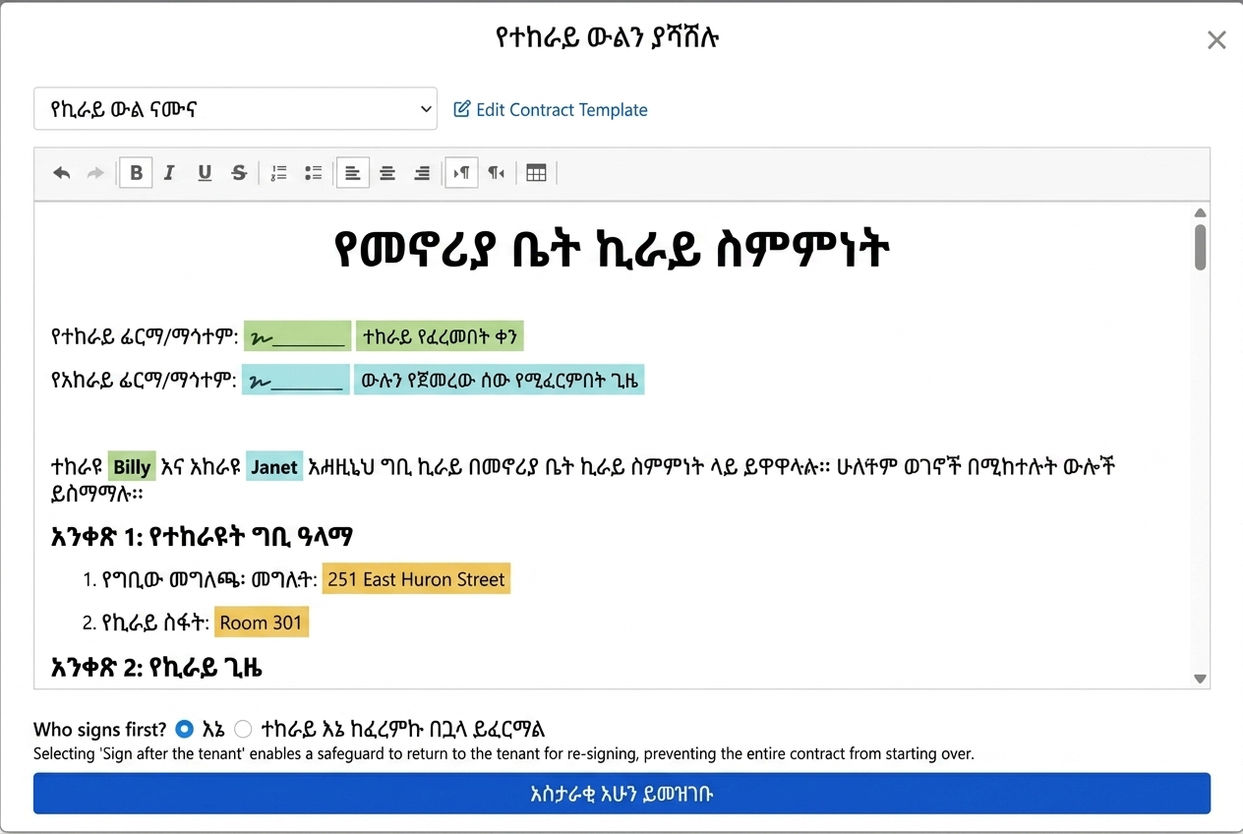Toggle underline formatting
This screenshot has width=1243, height=834.
click(204, 173)
